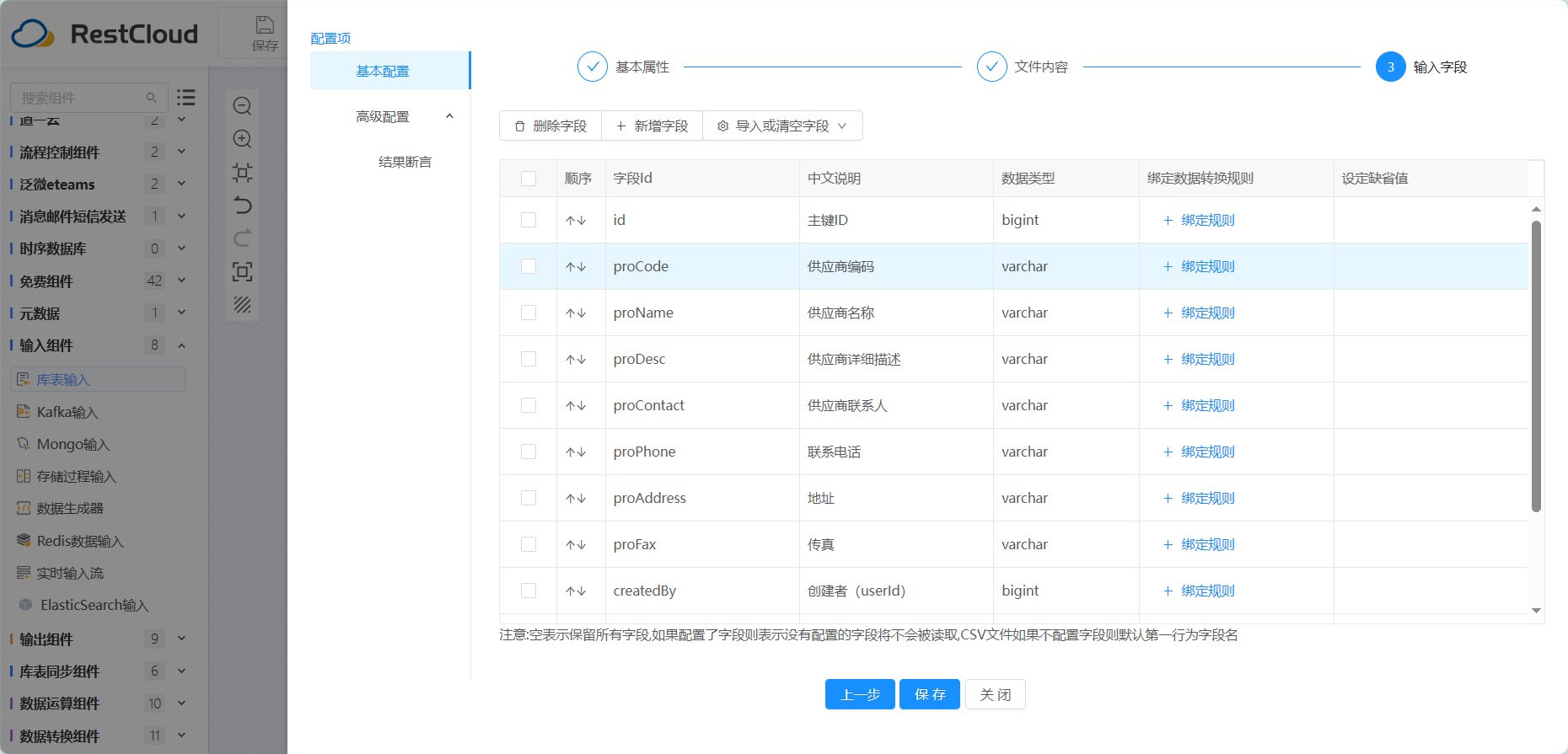Click the reorder arrows for proDesc row
The height and width of the screenshot is (754, 1568).
tap(576, 359)
